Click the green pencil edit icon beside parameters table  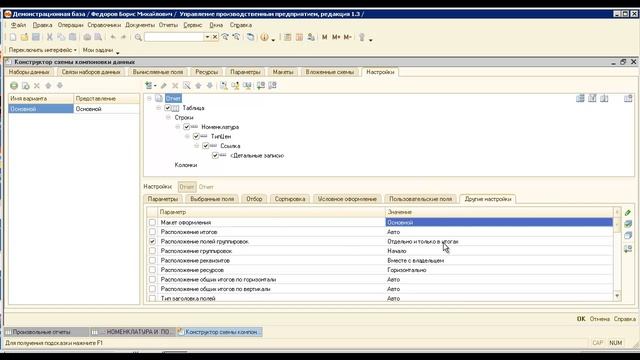(628, 213)
